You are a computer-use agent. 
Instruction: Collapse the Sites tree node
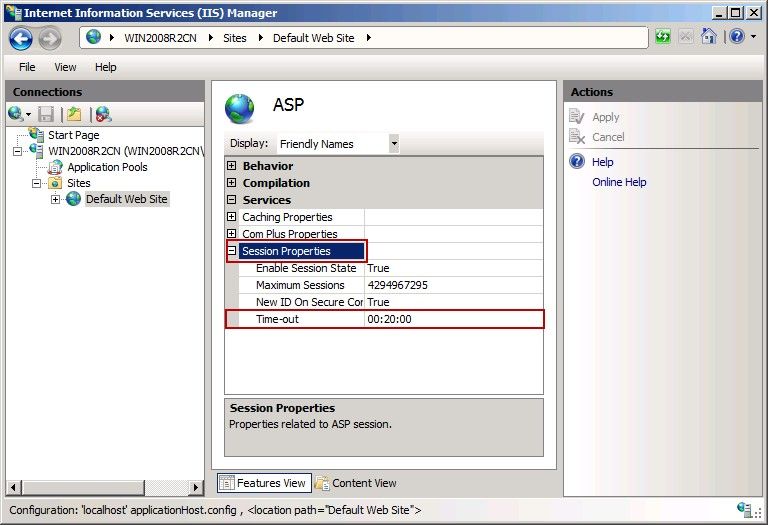[x=36, y=183]
